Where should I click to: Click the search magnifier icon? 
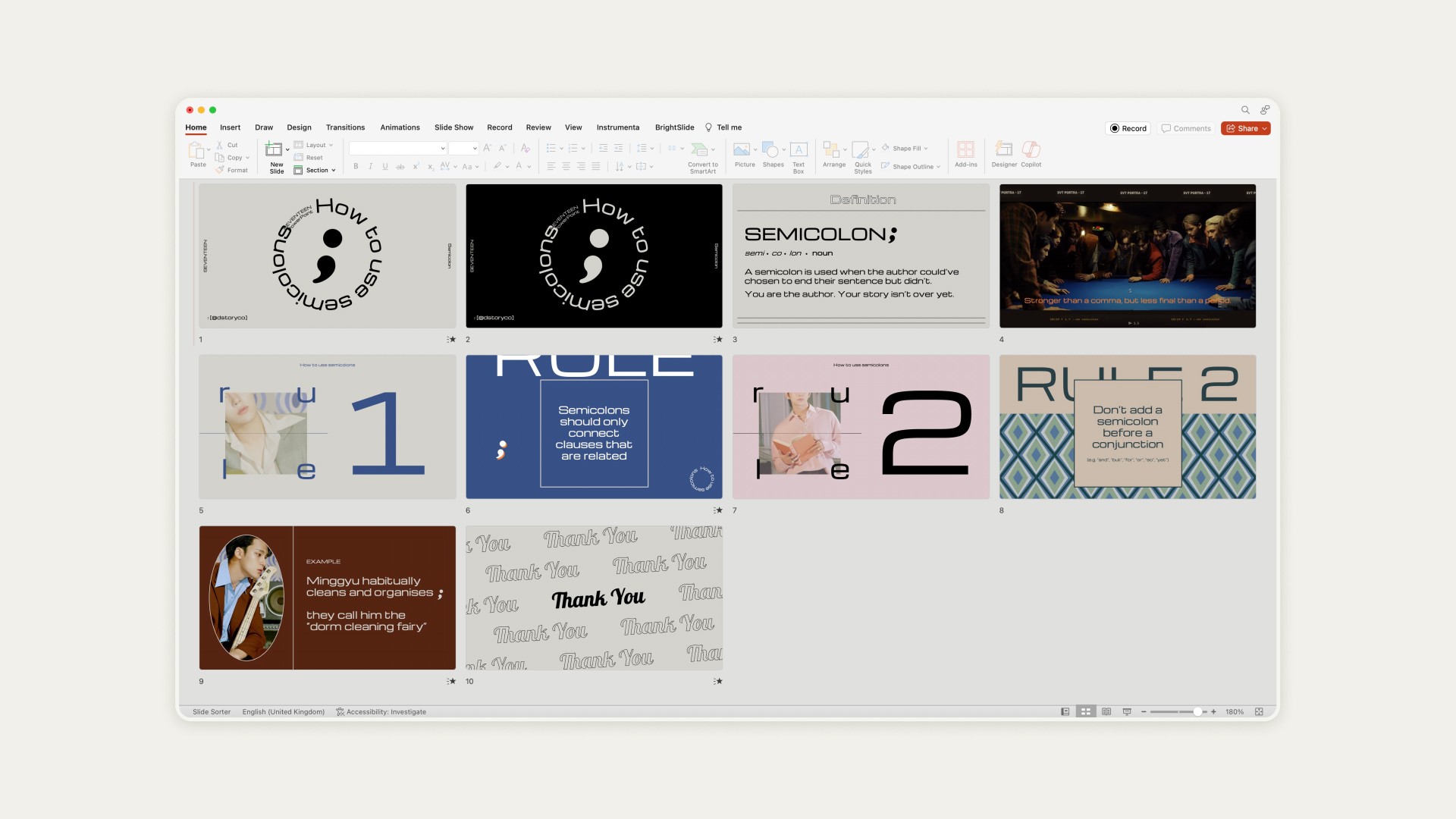1245,110
